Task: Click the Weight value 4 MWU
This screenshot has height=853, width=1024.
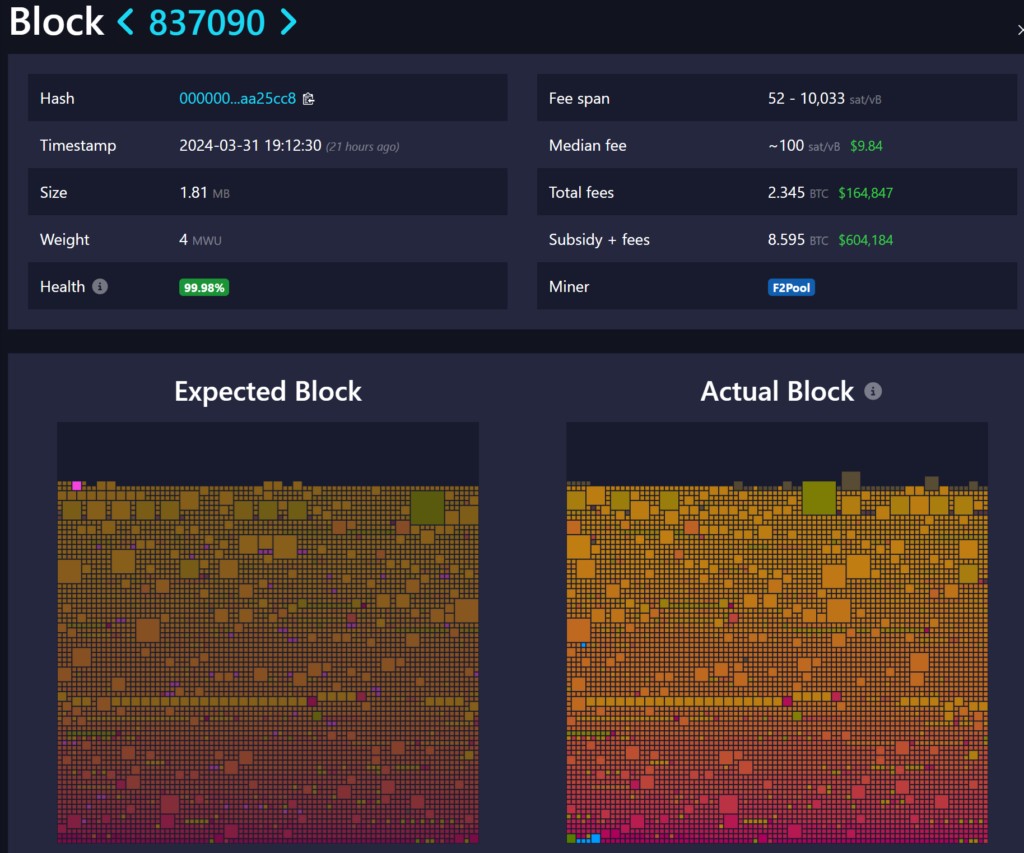Action: pos(200,240)
